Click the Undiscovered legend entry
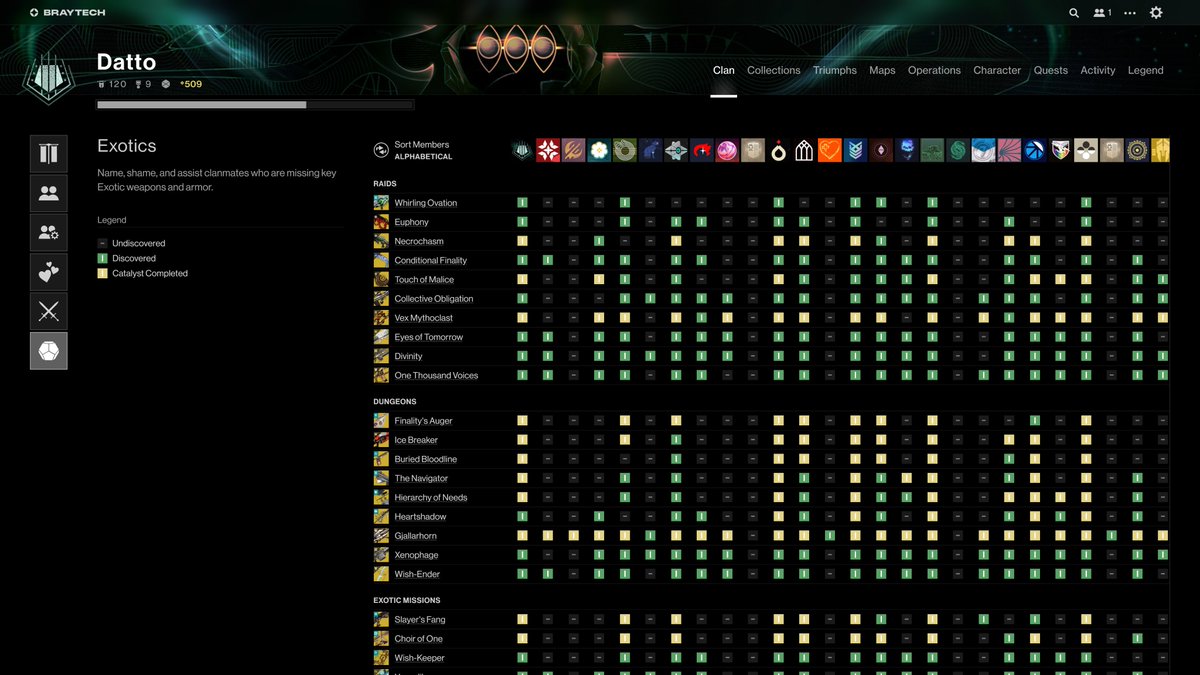 tap(131, 243)
